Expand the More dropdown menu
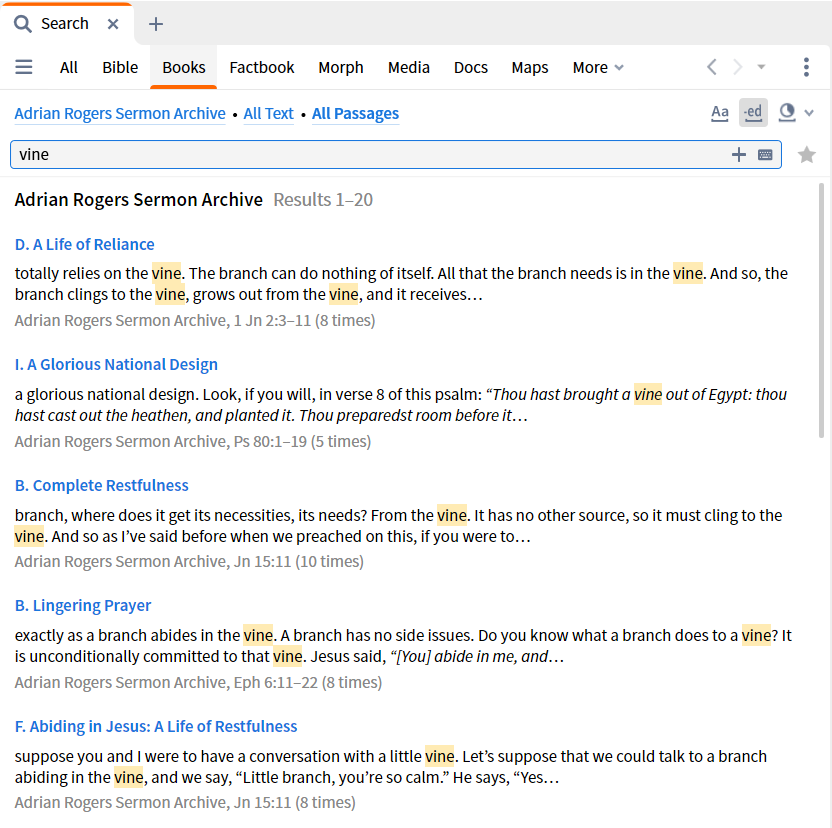832x828 pixels. pos(598,67)
